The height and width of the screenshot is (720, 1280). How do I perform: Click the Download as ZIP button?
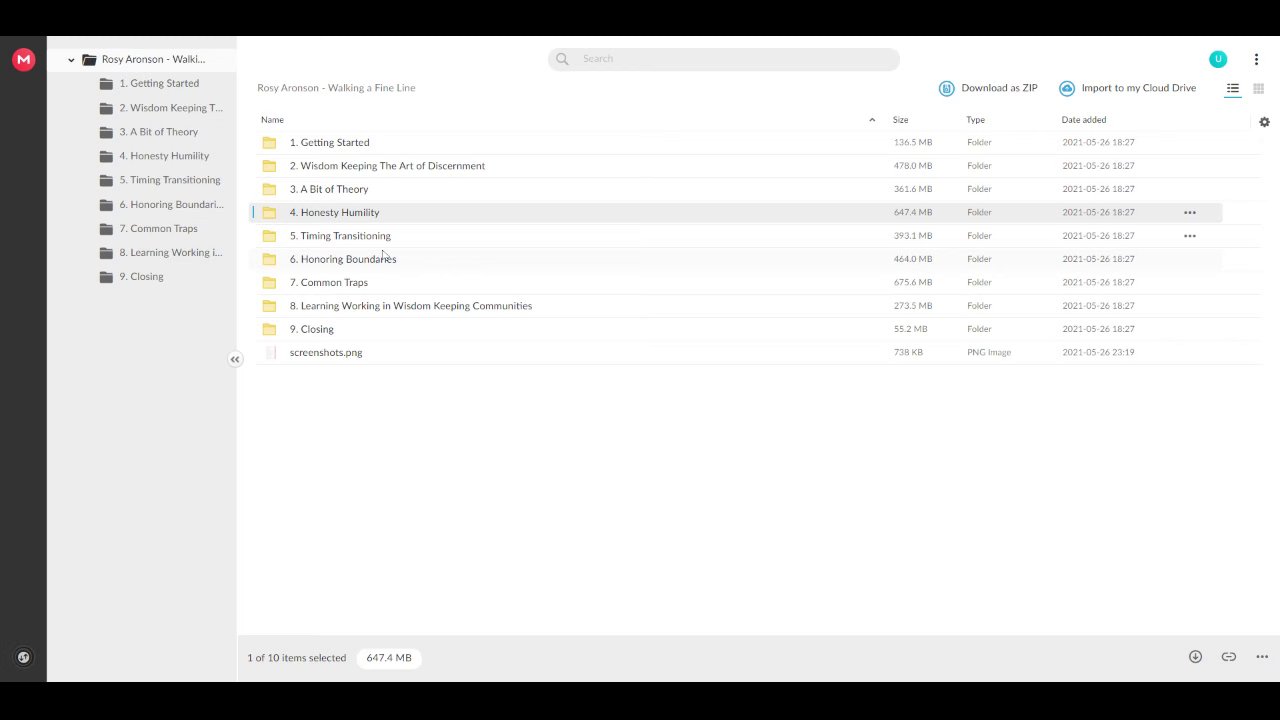pyautogui.click(x=988, y=88)
